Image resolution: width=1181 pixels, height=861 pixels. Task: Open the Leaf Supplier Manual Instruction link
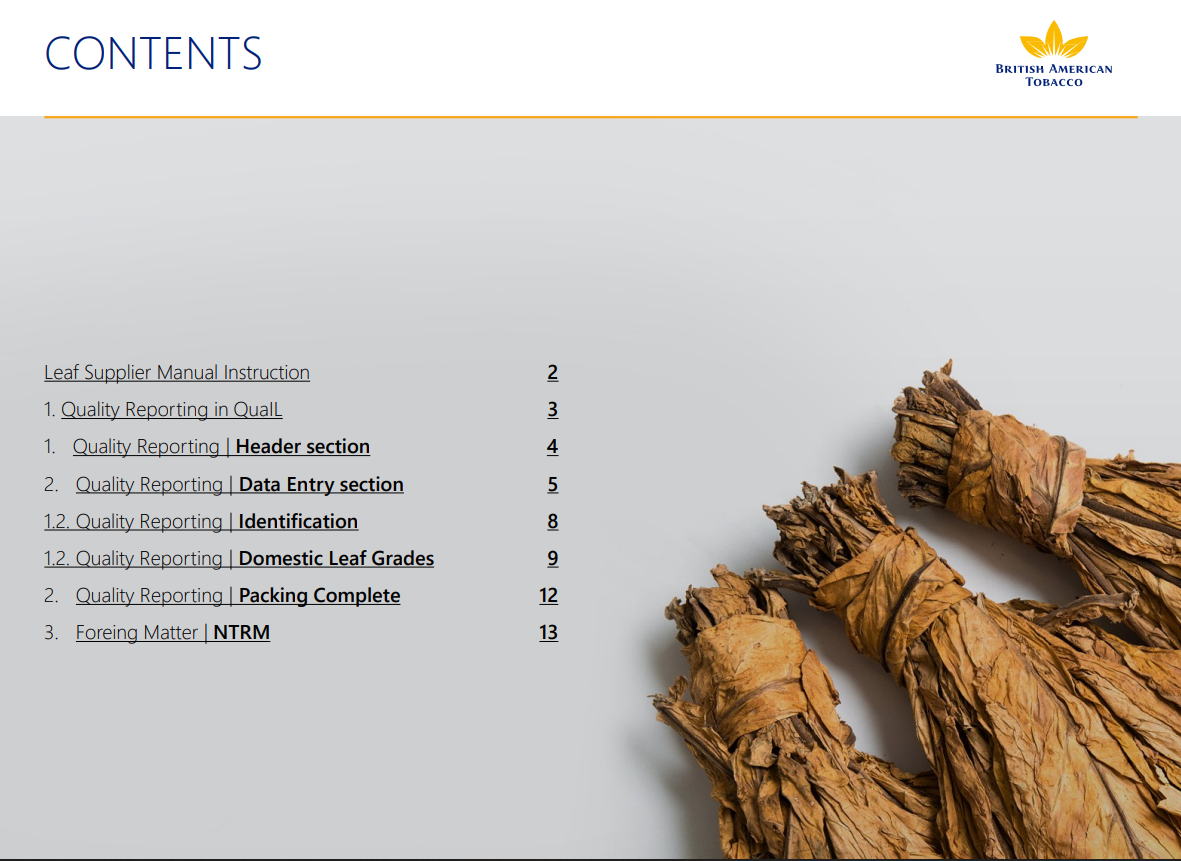coord(177,373)
